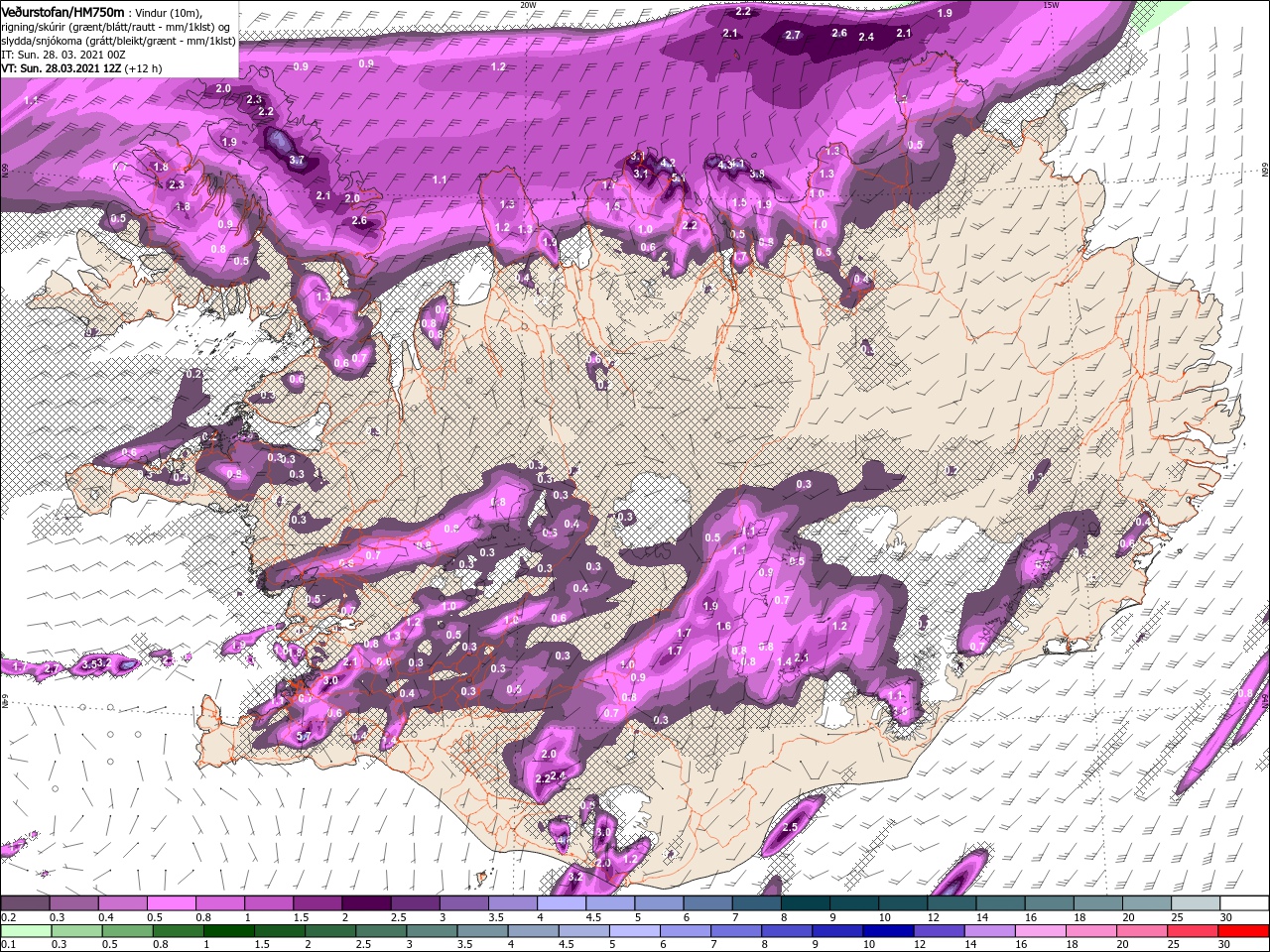This screenshot has width=1270, height=952.
Task: Click the deep blue 10 swatch, lower legend row
Action: coord(888,931)
